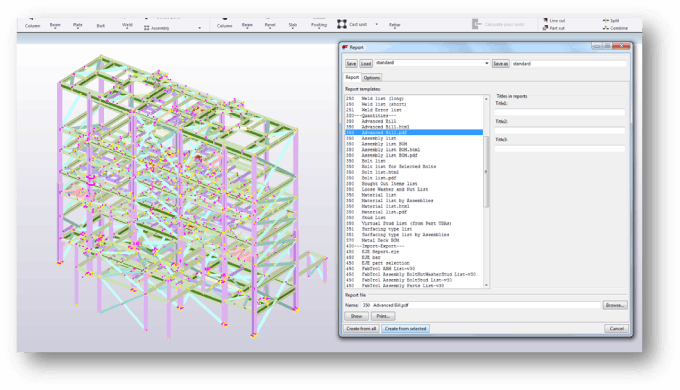Image resolution: width=680 pixels, height=390 pixels.
Task: Click the report file Name field
Action: (x=481, y=305)
